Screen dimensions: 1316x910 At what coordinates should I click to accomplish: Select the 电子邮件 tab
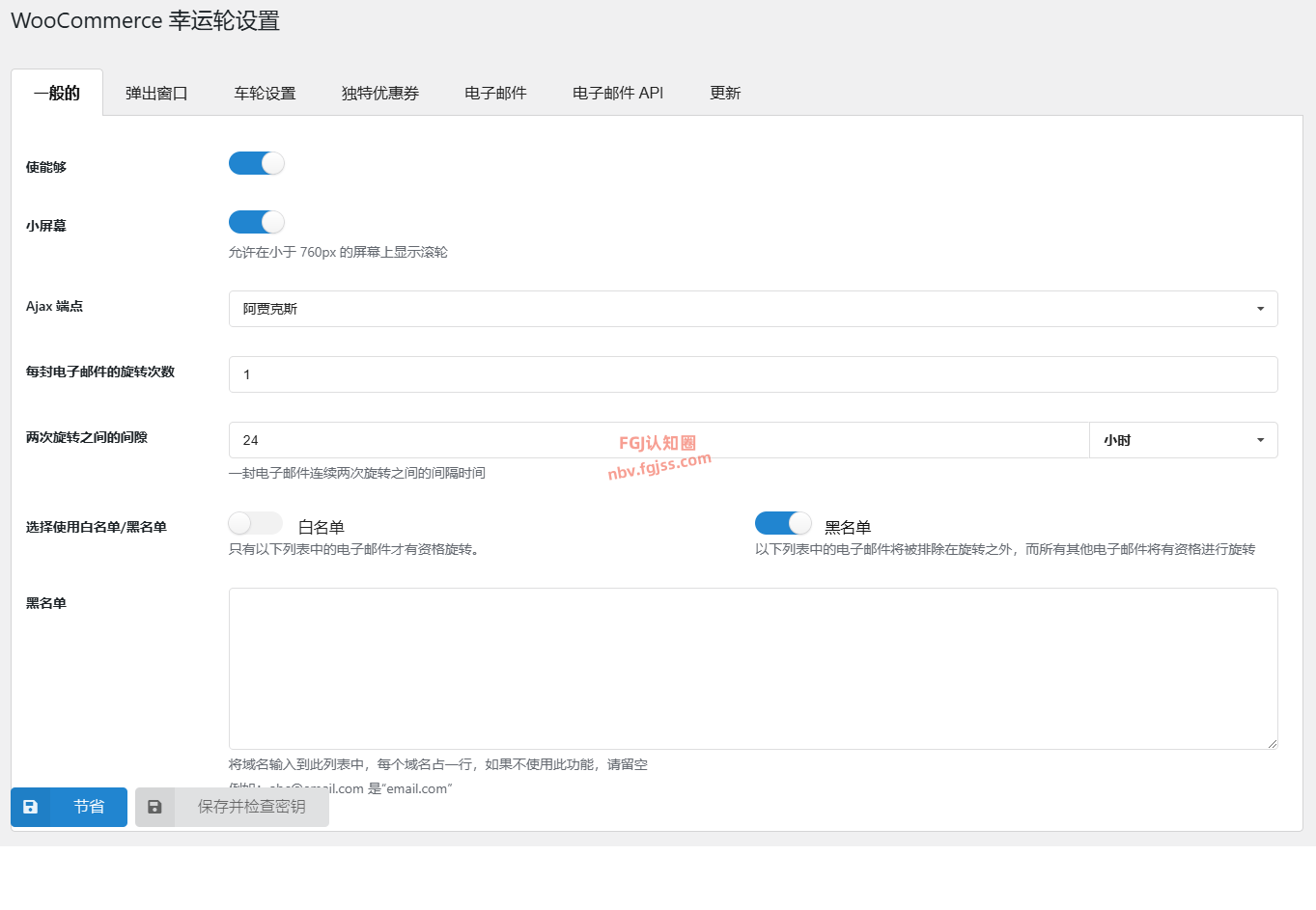[495, 94]
